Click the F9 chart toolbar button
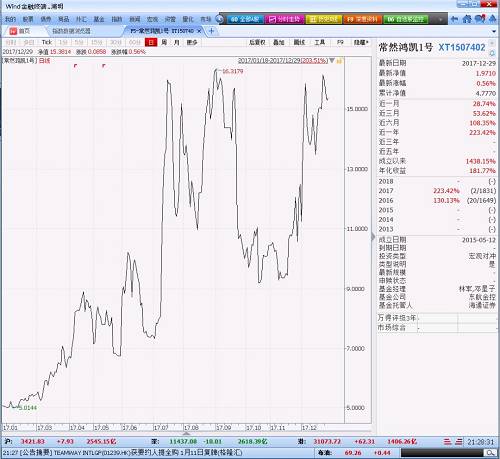 click(x=340, y=42)
